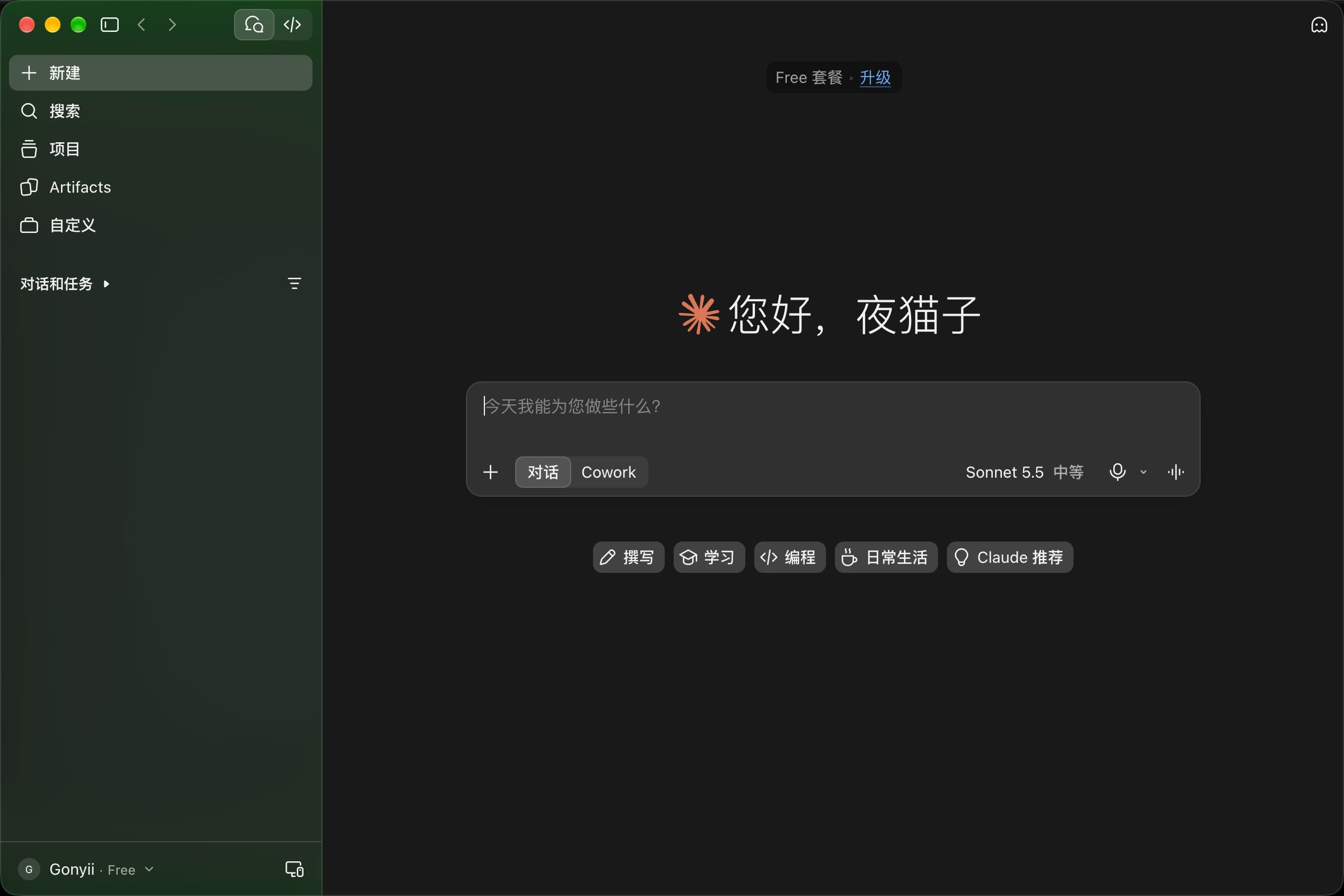
Task: Select the Cowork mode tab
Action: [609, 472]
